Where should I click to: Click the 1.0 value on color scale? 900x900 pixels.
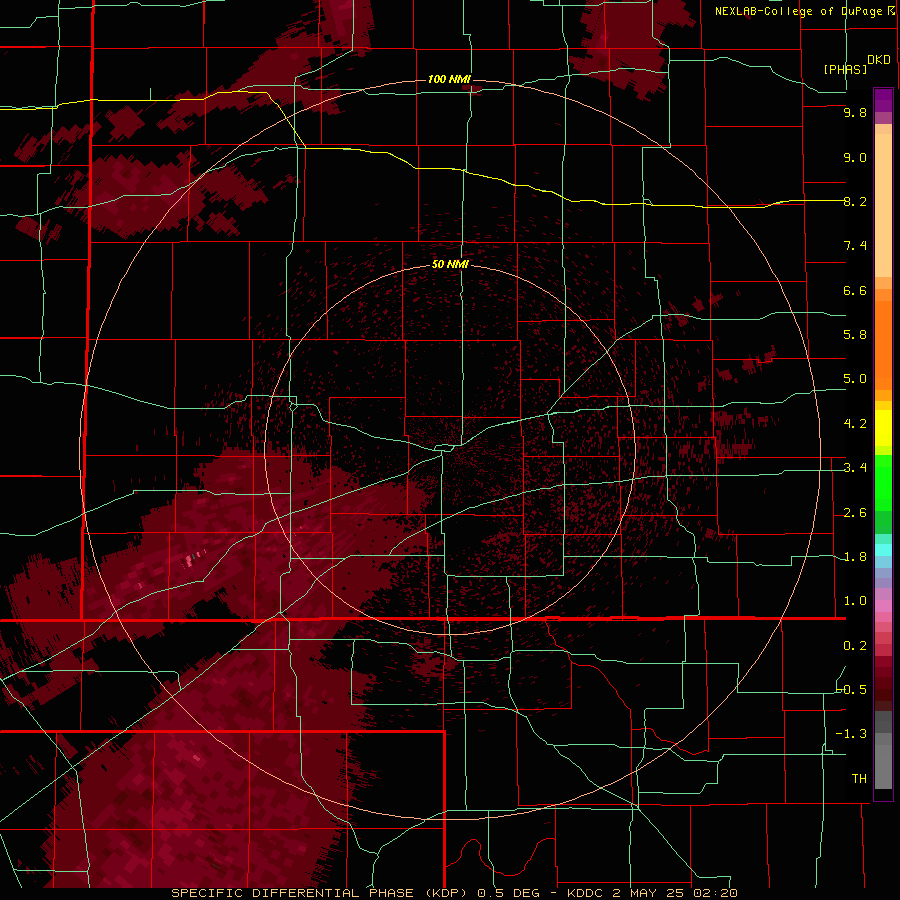tap(855, 602)
